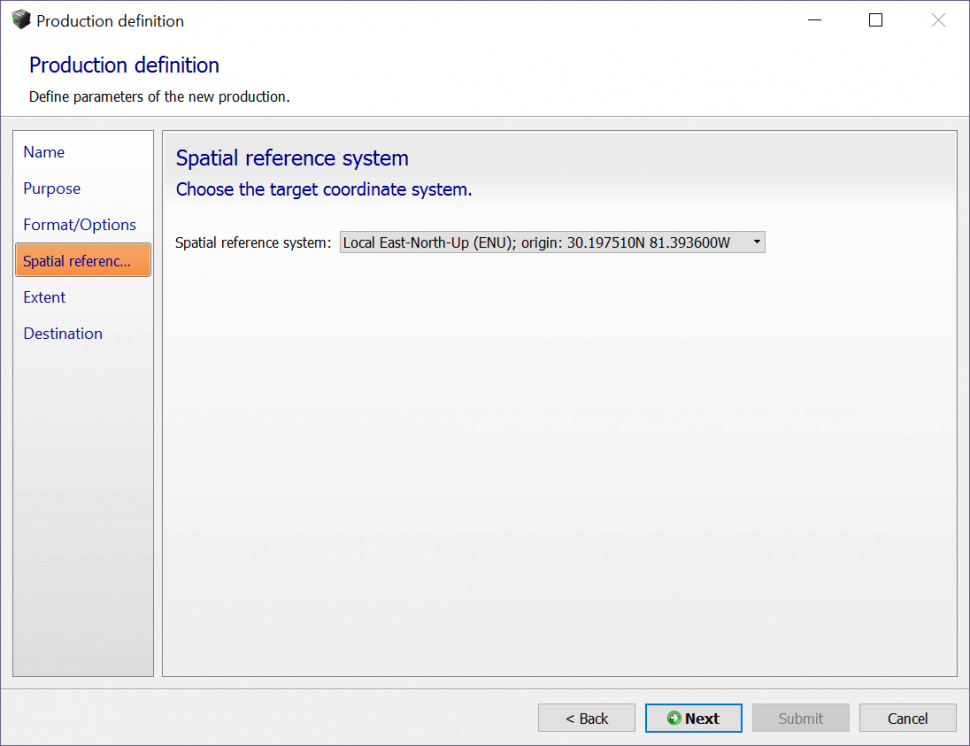Click the 'Production definition' title bar text

[x=110, y=20]
